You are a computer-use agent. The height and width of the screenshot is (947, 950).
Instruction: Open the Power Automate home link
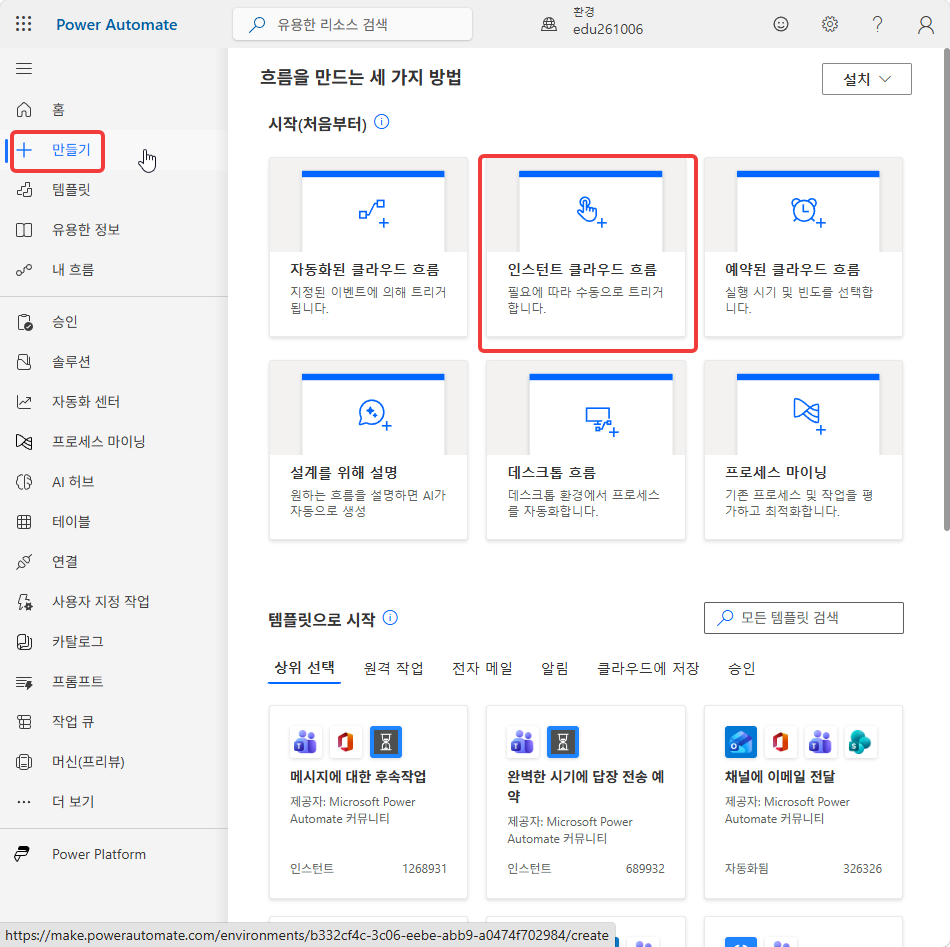point(116,24)
